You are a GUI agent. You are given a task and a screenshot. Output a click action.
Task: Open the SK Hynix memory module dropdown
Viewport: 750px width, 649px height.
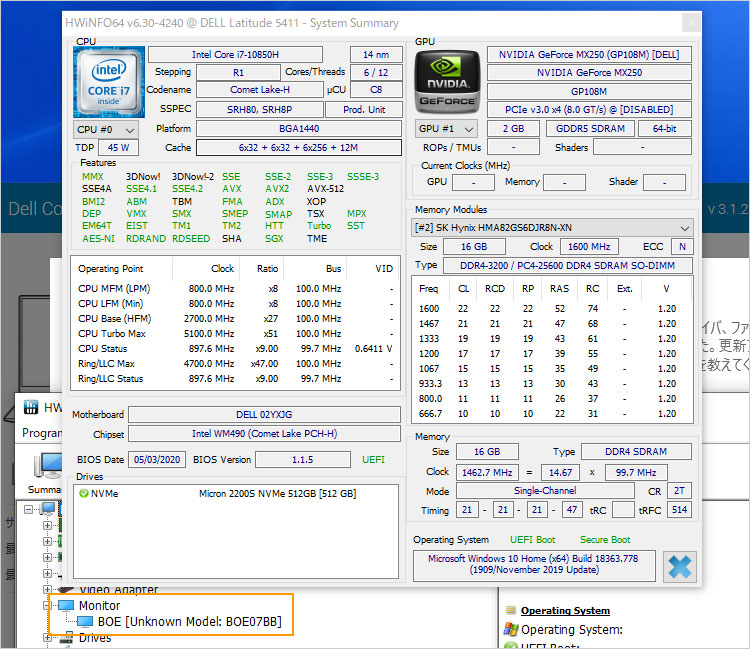551,228
